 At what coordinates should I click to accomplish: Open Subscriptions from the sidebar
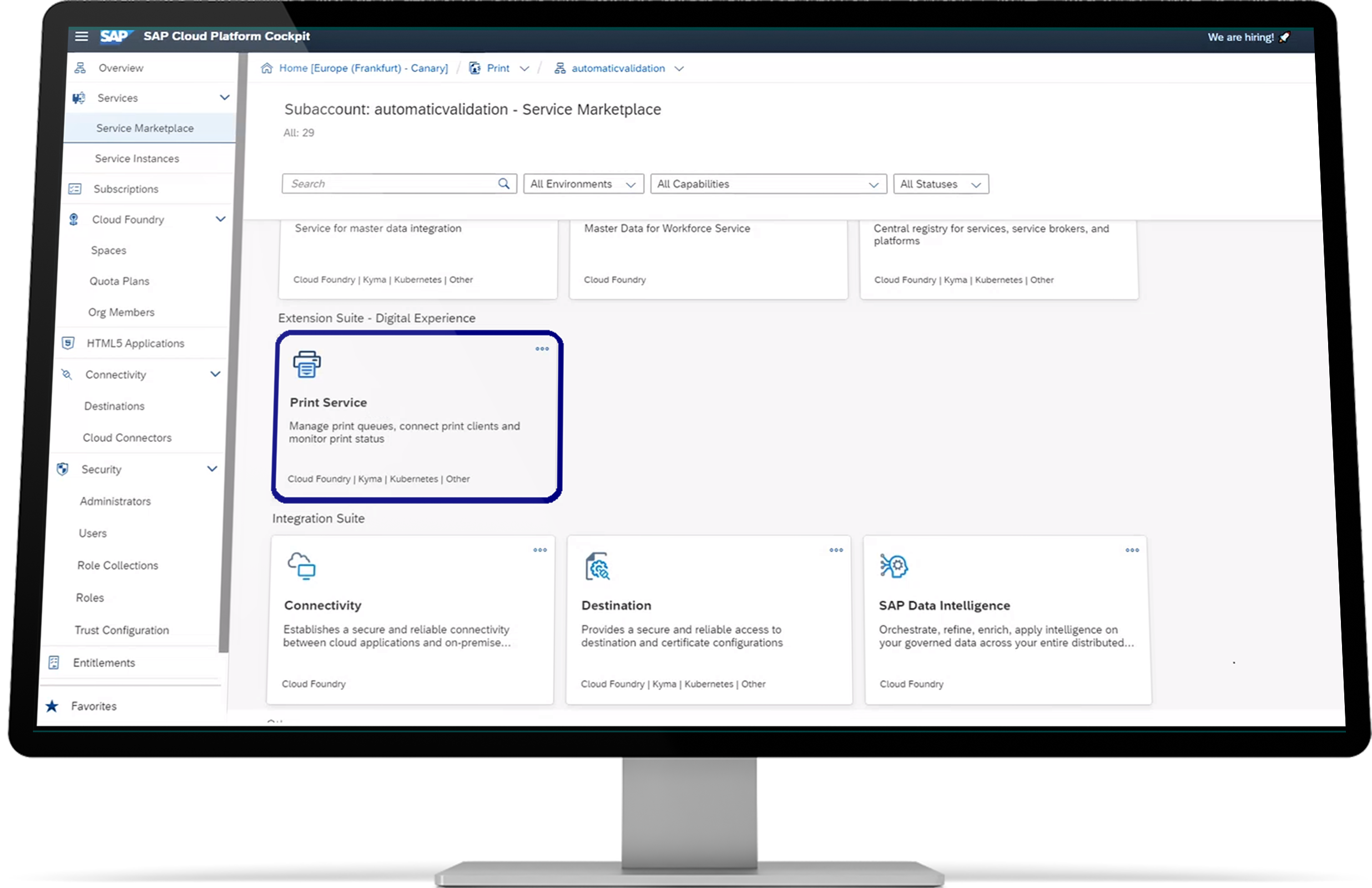tap(125, 189)
